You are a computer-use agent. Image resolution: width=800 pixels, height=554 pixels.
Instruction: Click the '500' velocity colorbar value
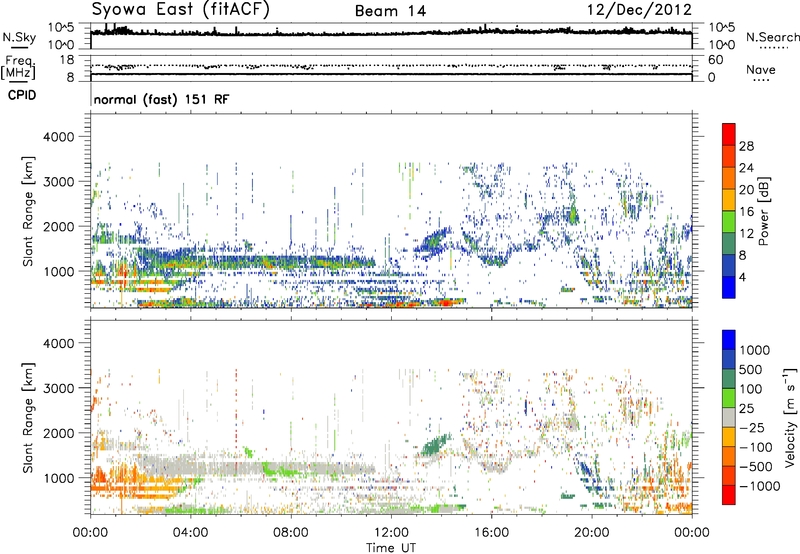(751, 369)
